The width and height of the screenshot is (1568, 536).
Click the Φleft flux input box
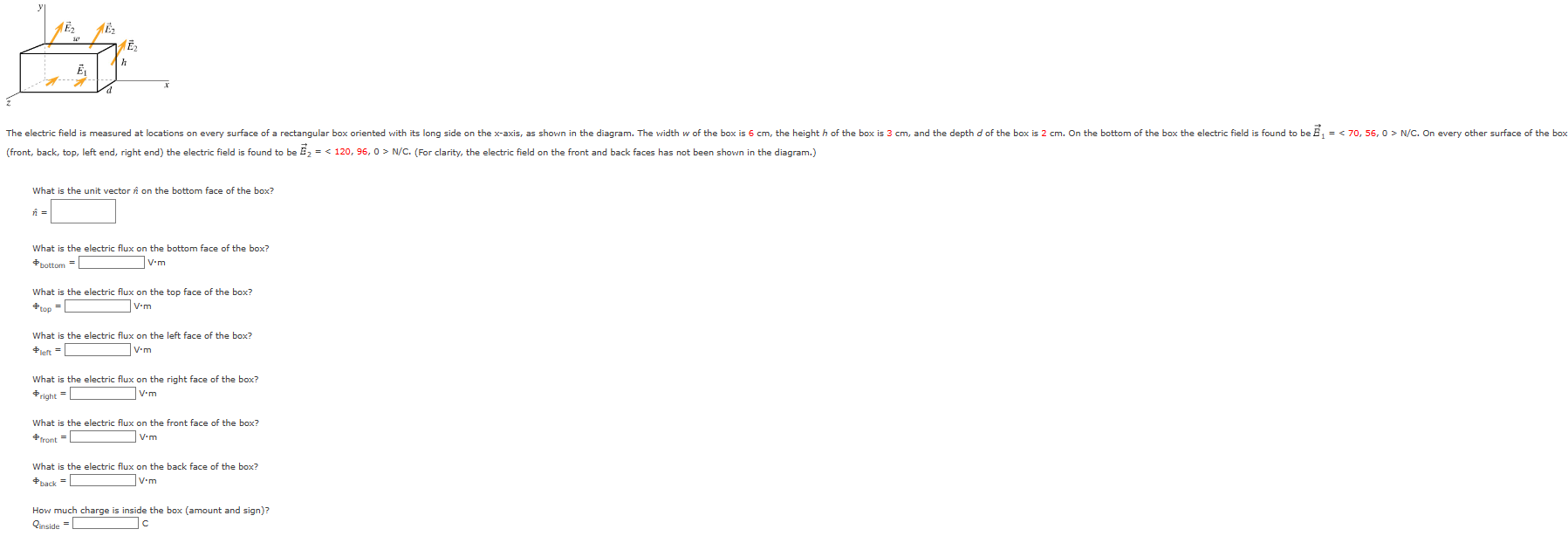[98, 349]
